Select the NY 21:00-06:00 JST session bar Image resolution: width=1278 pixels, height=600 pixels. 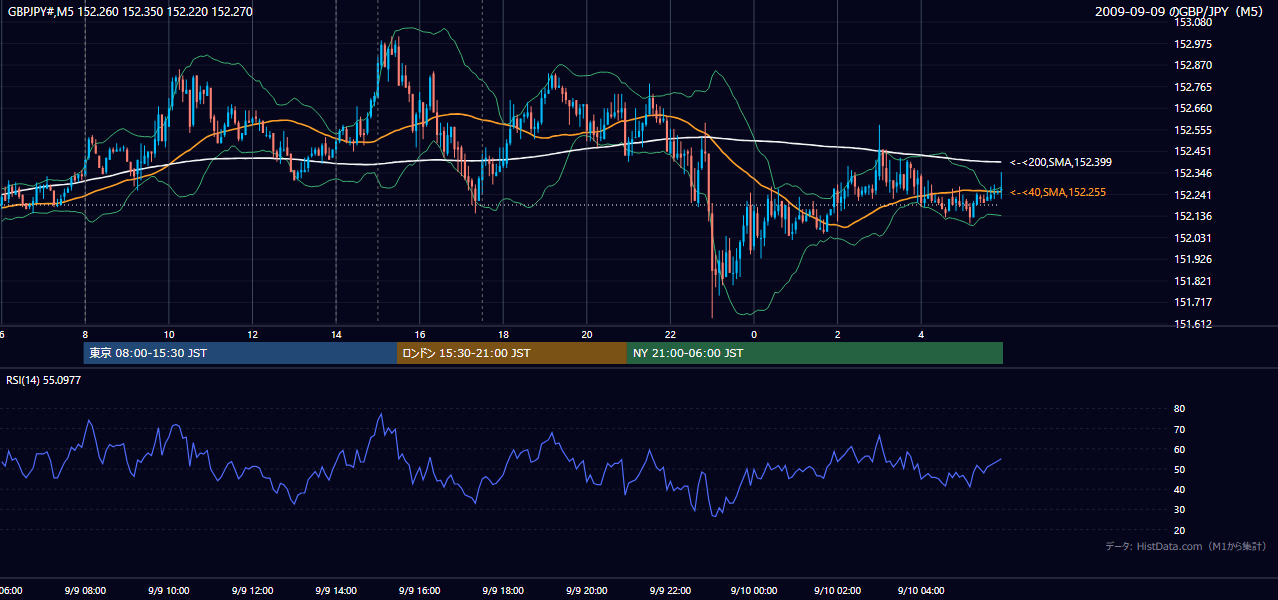[815, 353]
